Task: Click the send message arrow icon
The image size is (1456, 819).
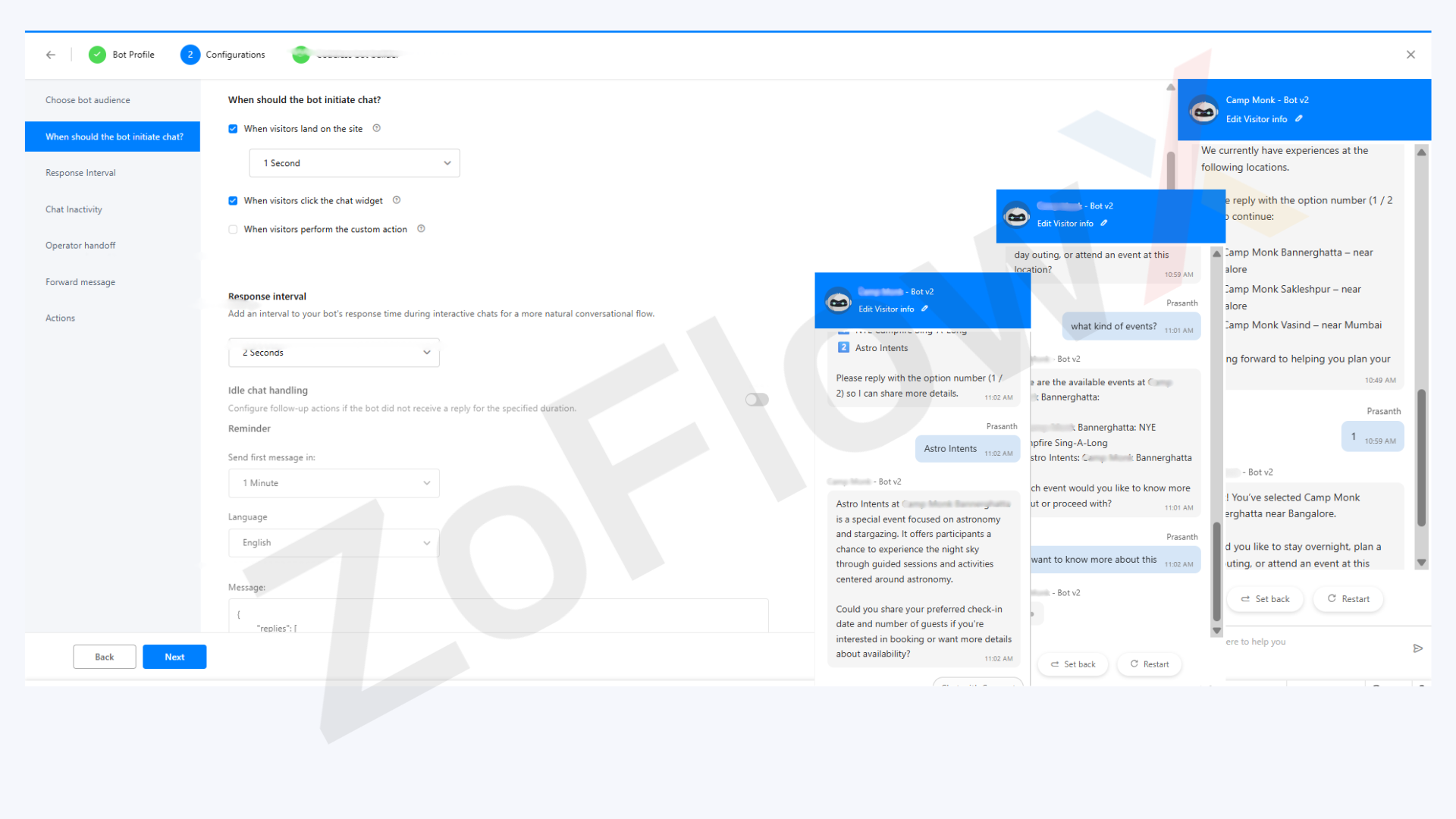Action: pos(1418,648)
